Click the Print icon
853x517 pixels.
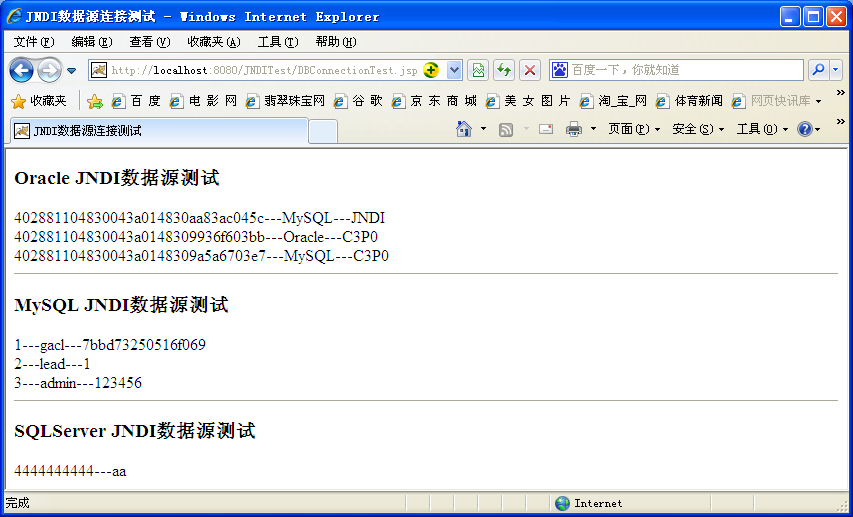point(574,129)
